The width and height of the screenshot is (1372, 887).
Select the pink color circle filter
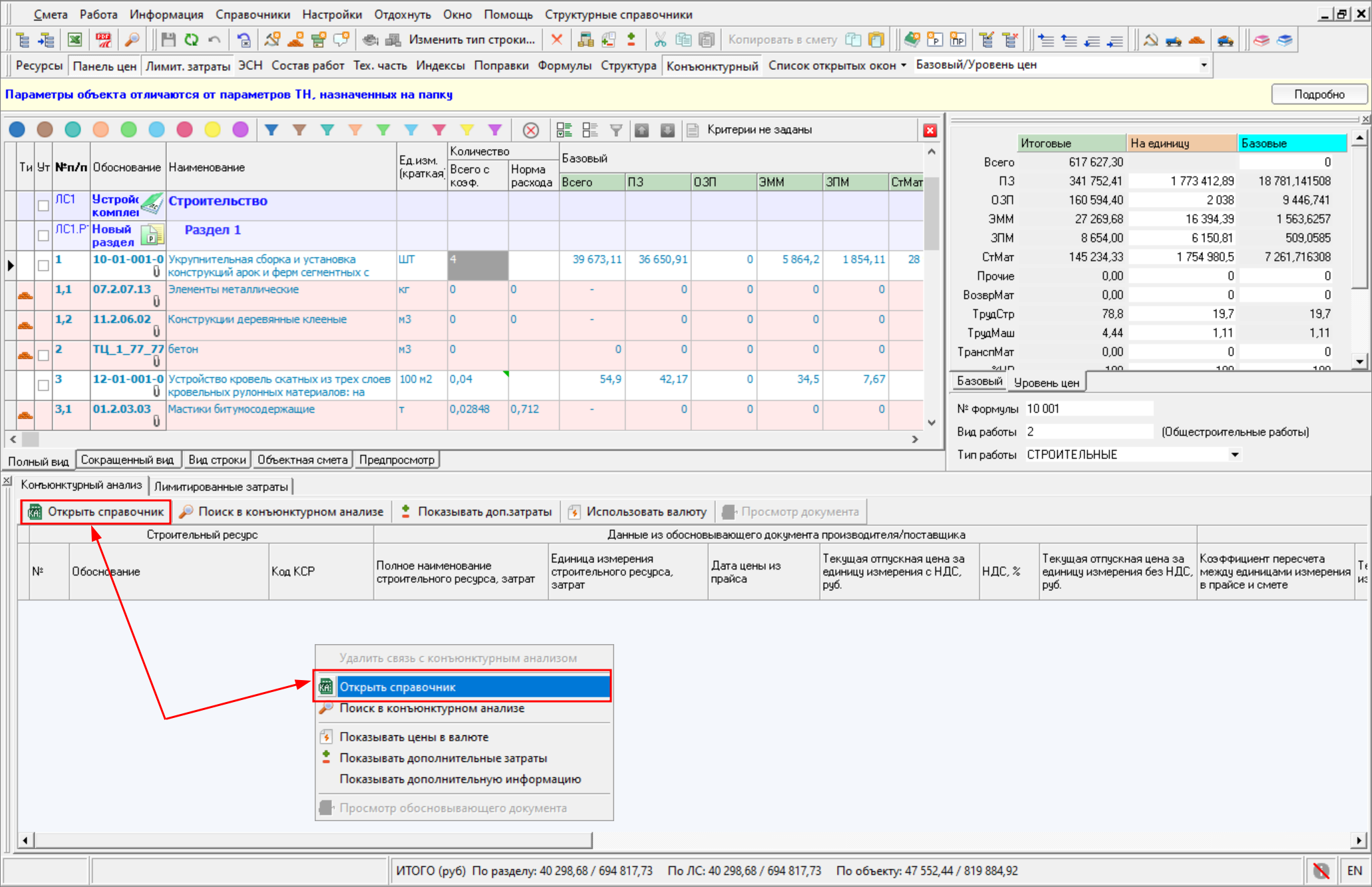coord(184,130)
